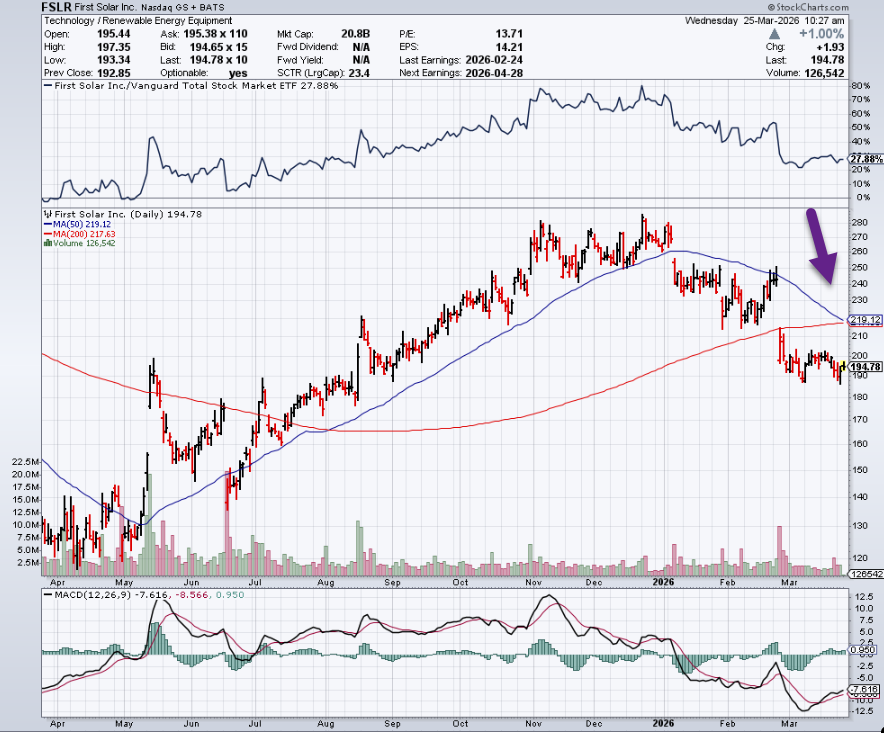
Task: Click the -7.616 MACD value tag
Action: pos(864,690)
